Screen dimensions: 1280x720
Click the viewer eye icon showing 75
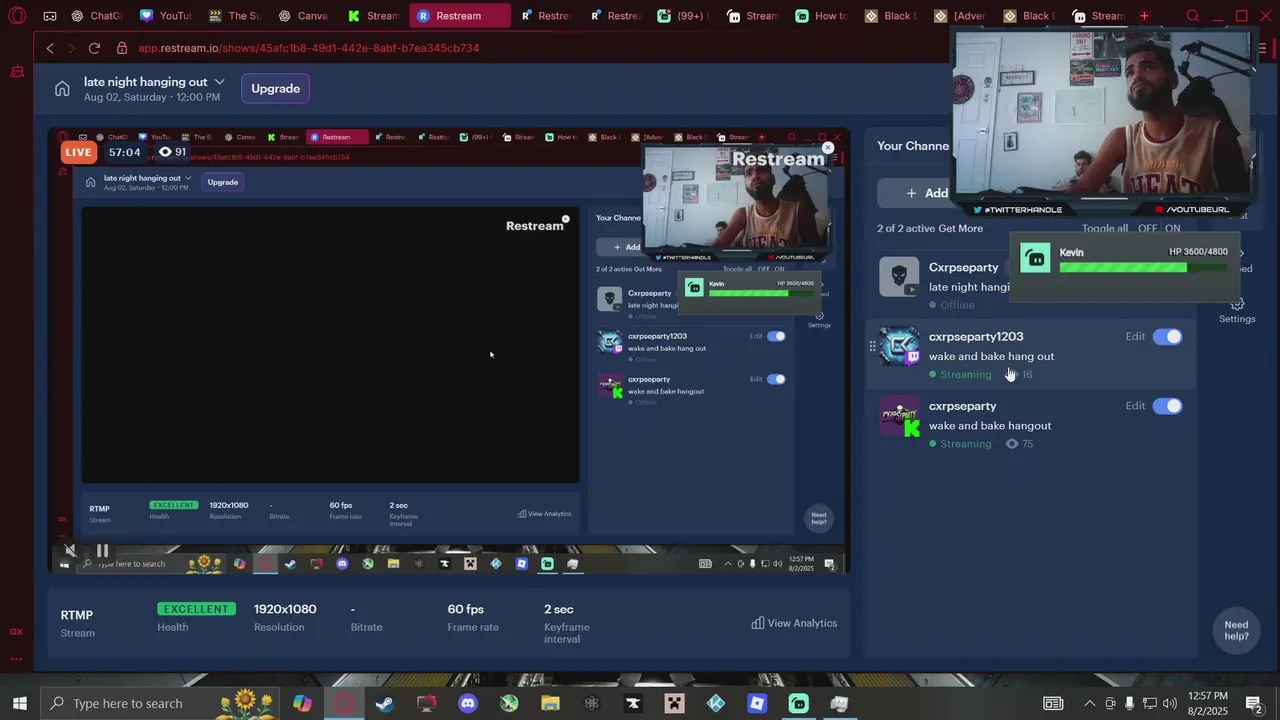coord(1012,444)
